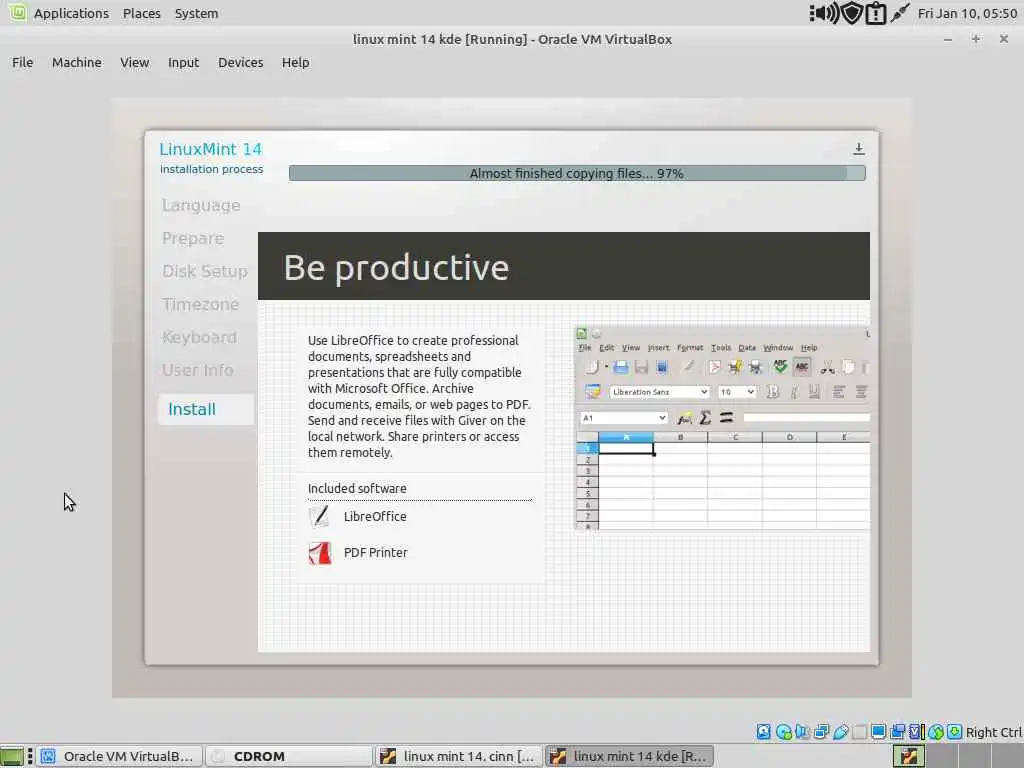Click the network connection plug tray icon
The width and height of the screenshot is (1024, 768).
tap(900, 13)
